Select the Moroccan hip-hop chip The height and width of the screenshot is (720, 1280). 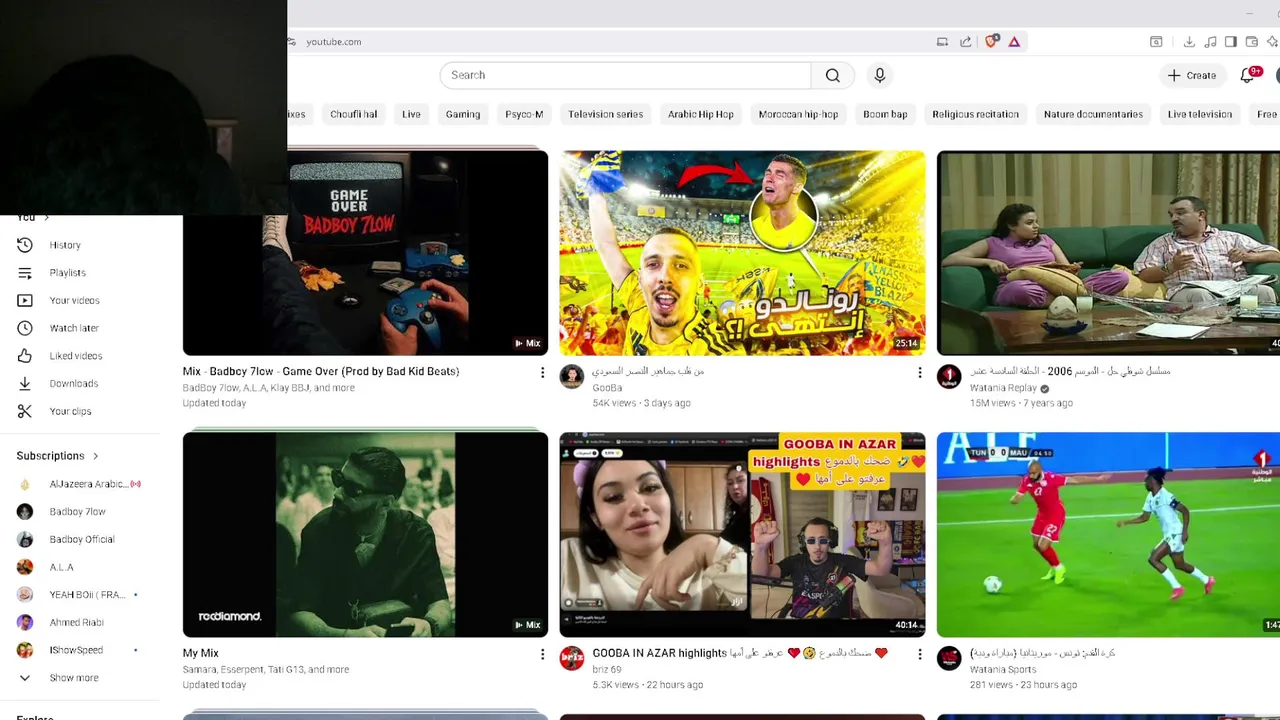click(x=798, y=114)
